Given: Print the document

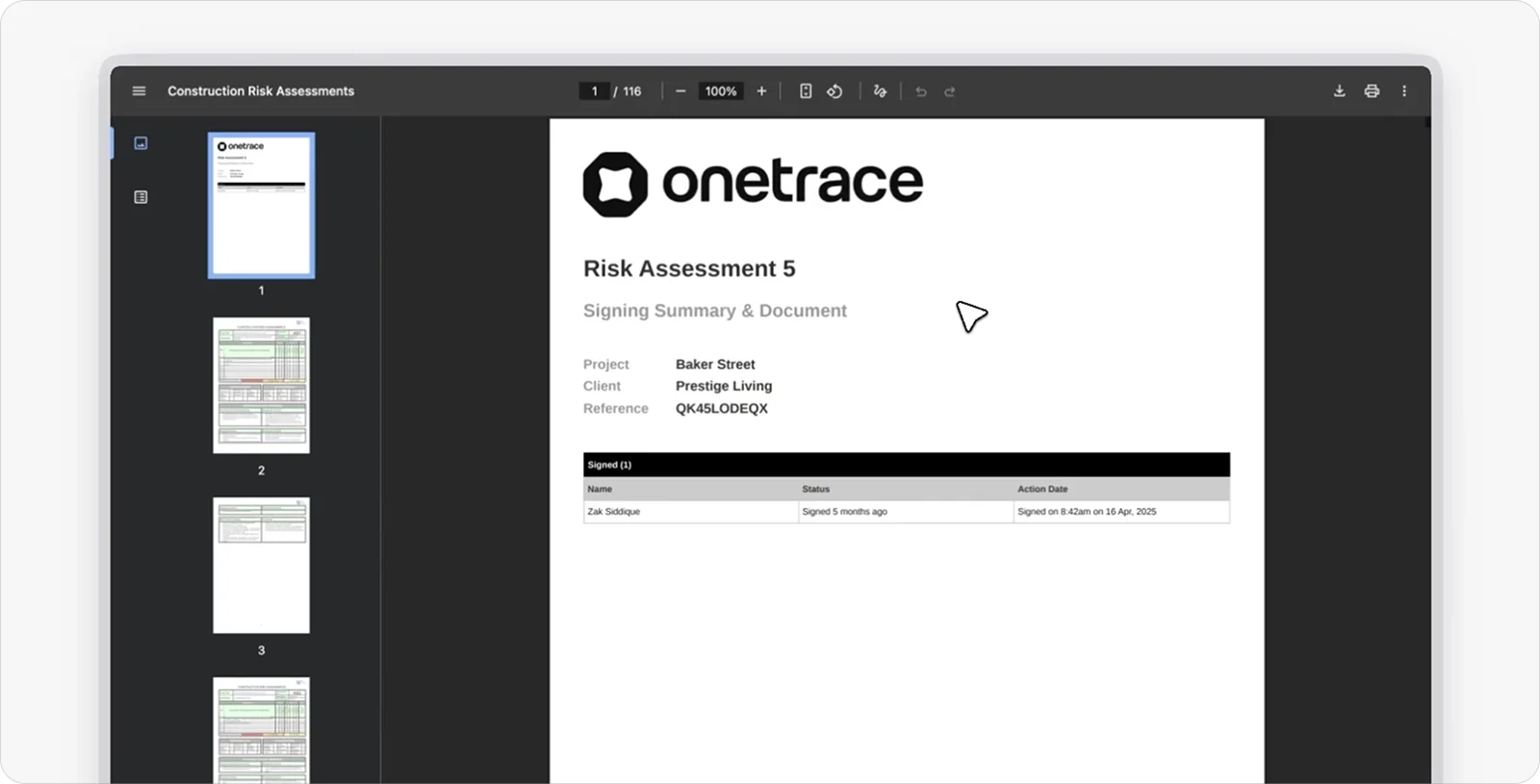Looking at the screenshot, I should 1372,91.
